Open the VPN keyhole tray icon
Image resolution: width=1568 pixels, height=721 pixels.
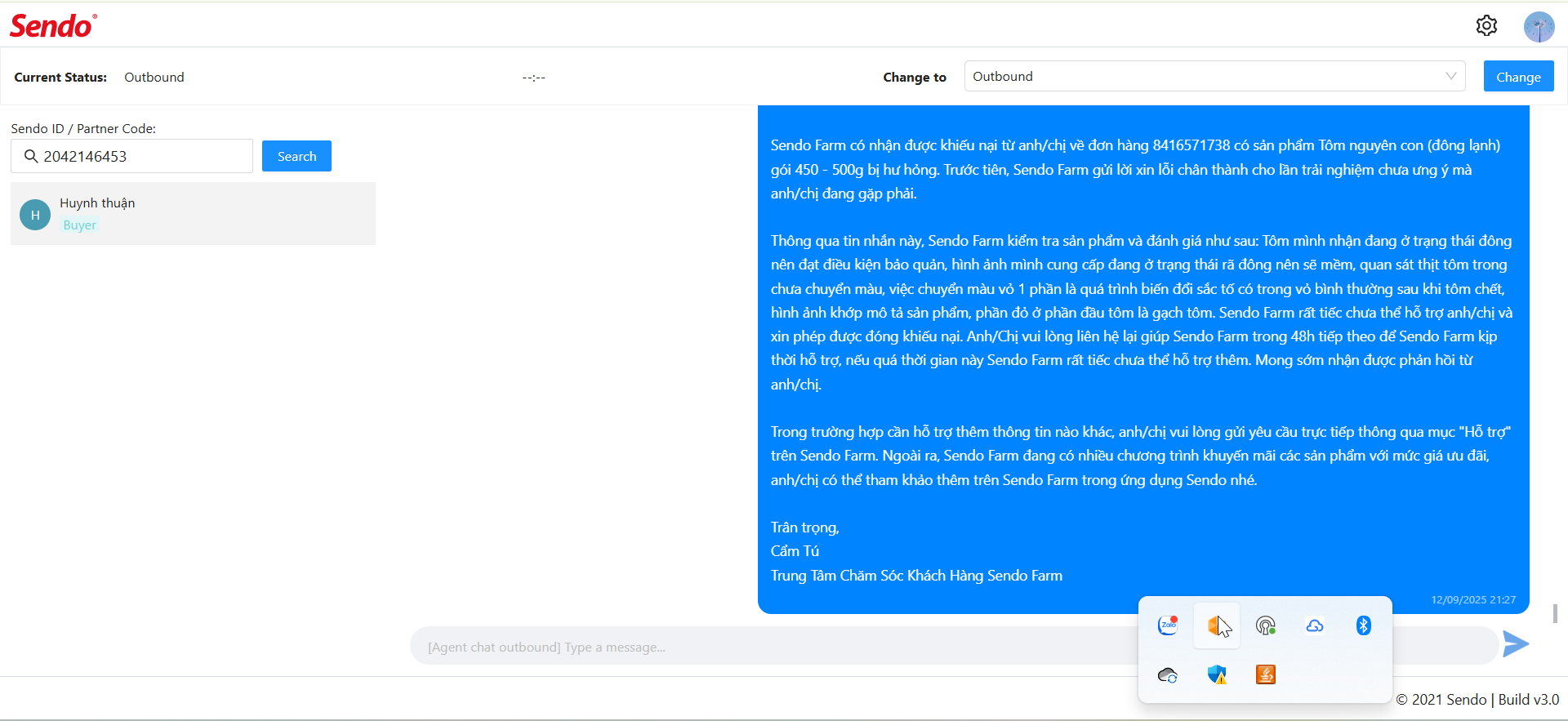coord(1266,626)
